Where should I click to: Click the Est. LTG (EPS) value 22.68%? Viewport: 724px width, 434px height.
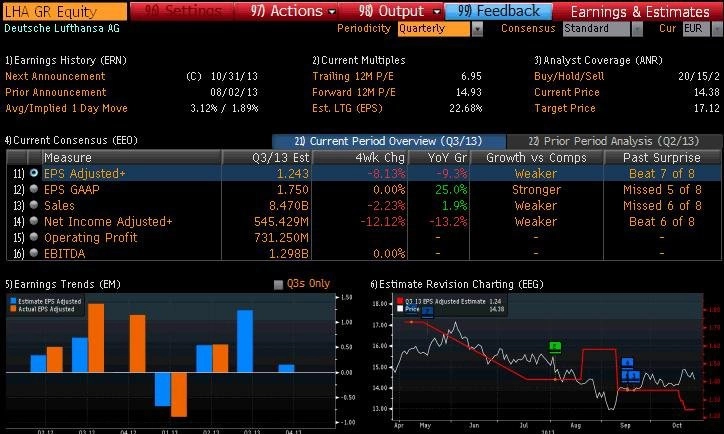[x=465, y=108]
